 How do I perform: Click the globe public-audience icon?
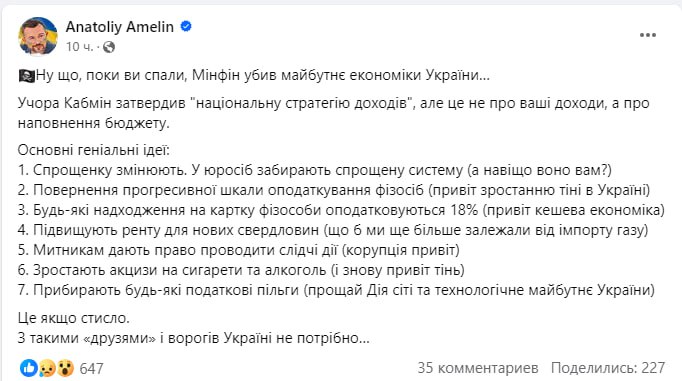[x=109, y=47]
